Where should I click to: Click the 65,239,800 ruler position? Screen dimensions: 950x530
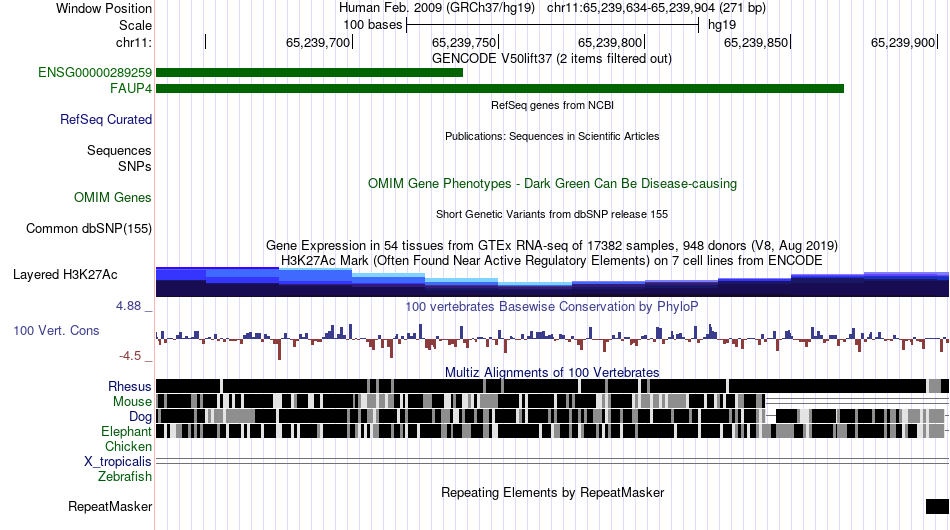pyautogui.click(x=610, y=42)
